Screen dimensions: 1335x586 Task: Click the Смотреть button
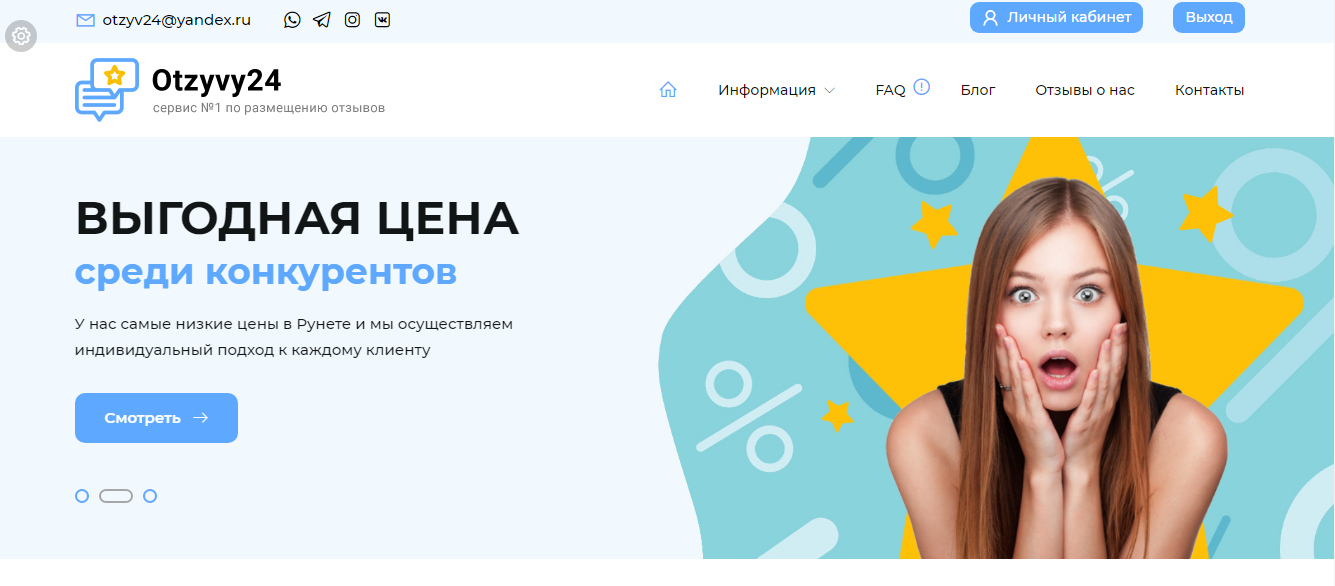[156, 418]
